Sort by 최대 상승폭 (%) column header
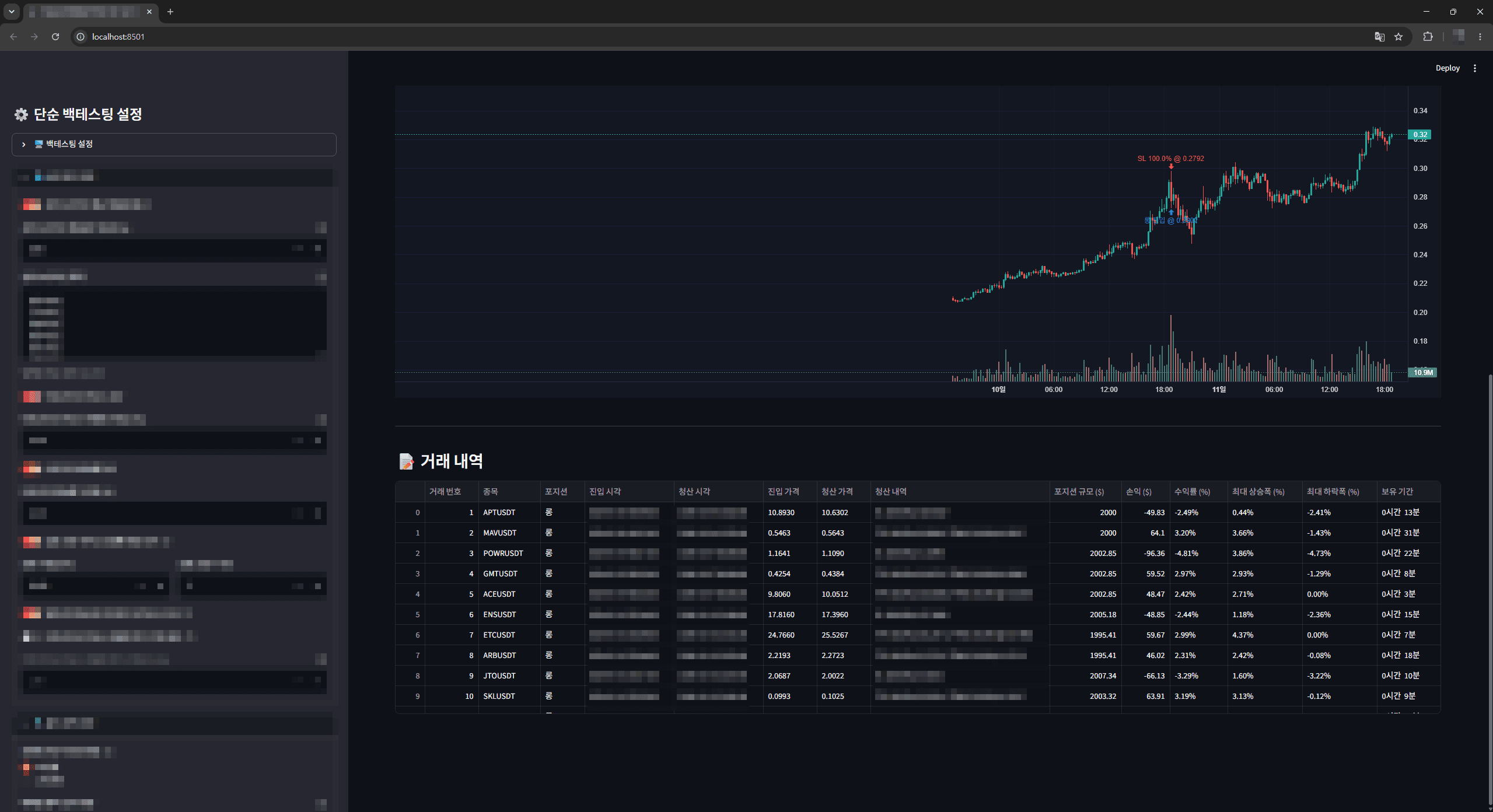The height and width of the screenshot is (812, 1493). tap(1265, 492)
